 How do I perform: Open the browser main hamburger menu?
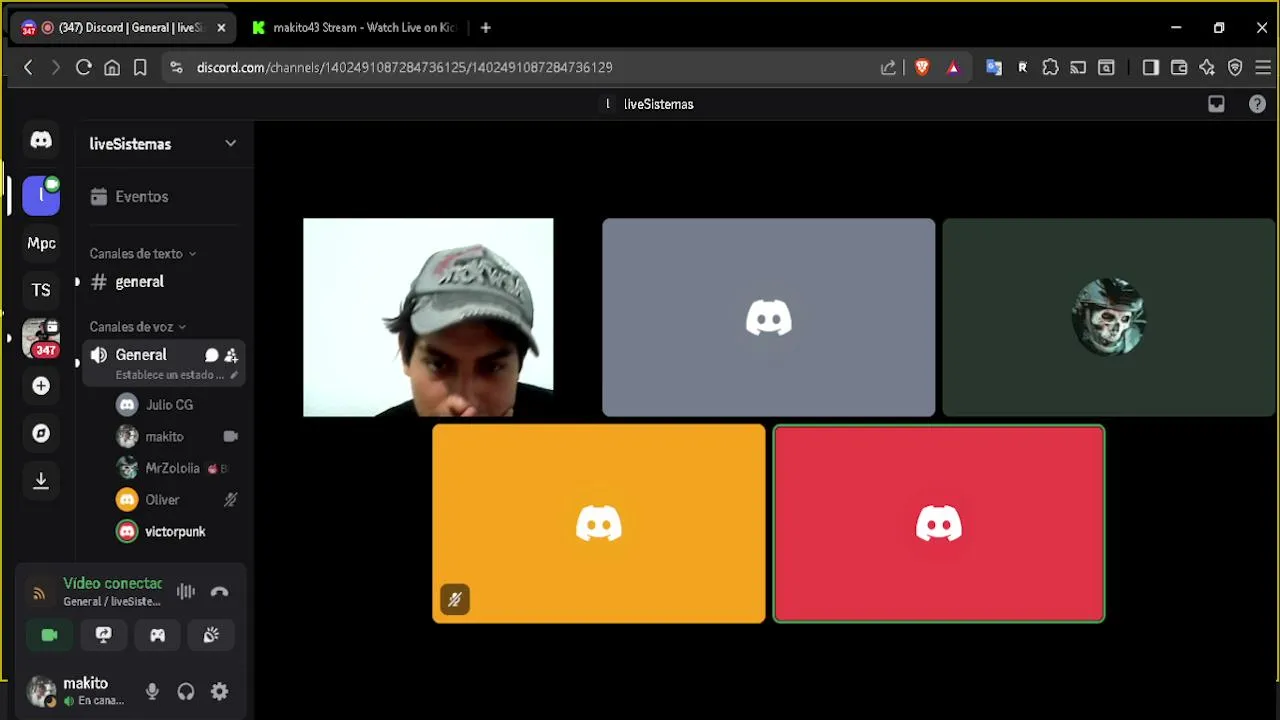pyautogui.click(x=1263, y=67)
